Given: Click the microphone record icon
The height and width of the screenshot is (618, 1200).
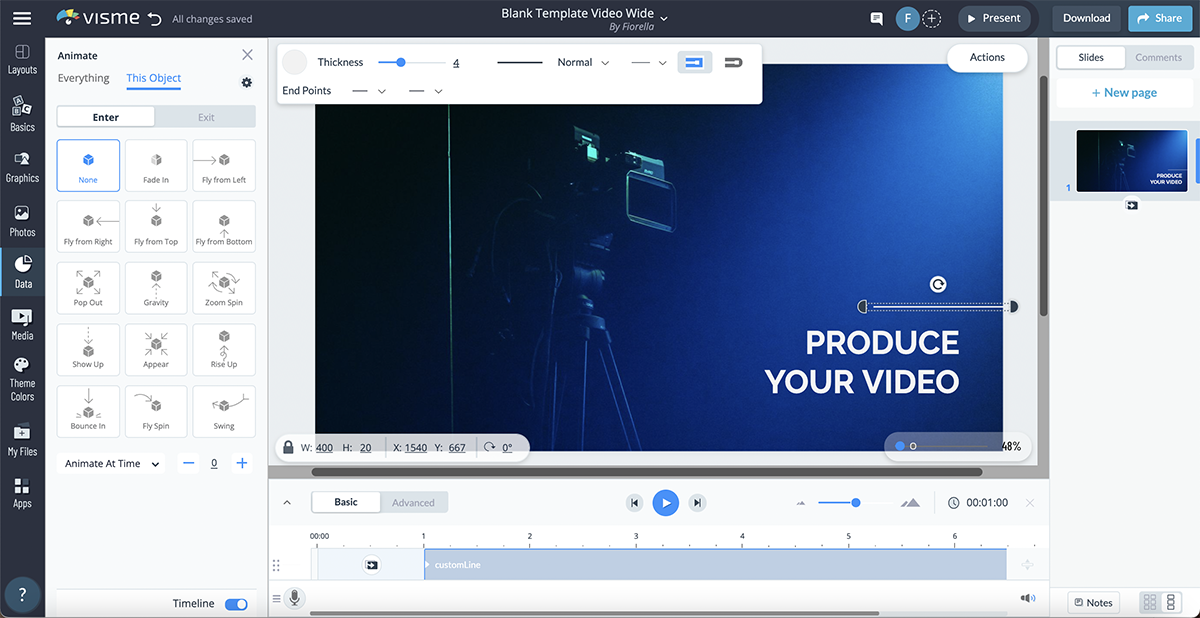Looking at the screenshot, I should [294, 598].
